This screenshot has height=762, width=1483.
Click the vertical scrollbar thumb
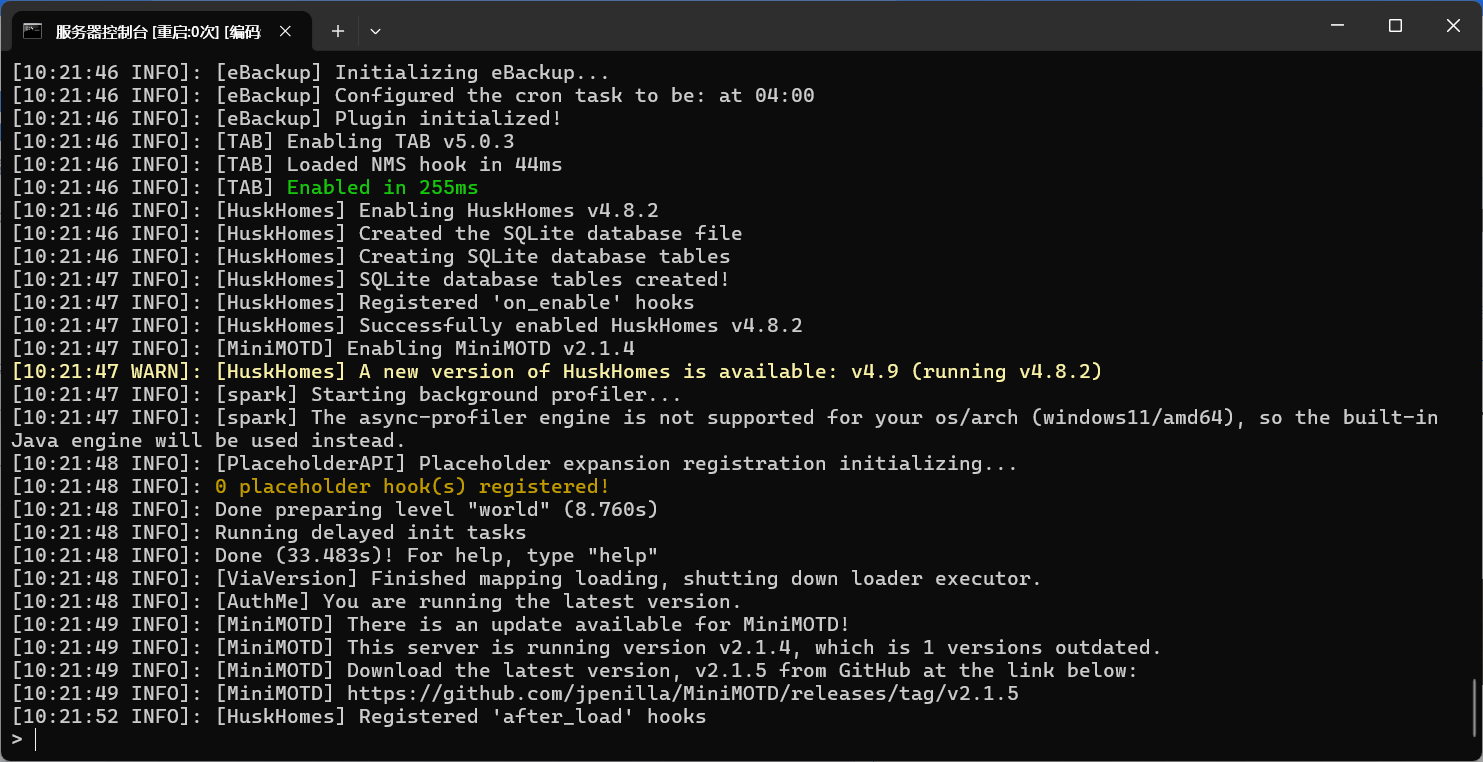click(1476, 706)
